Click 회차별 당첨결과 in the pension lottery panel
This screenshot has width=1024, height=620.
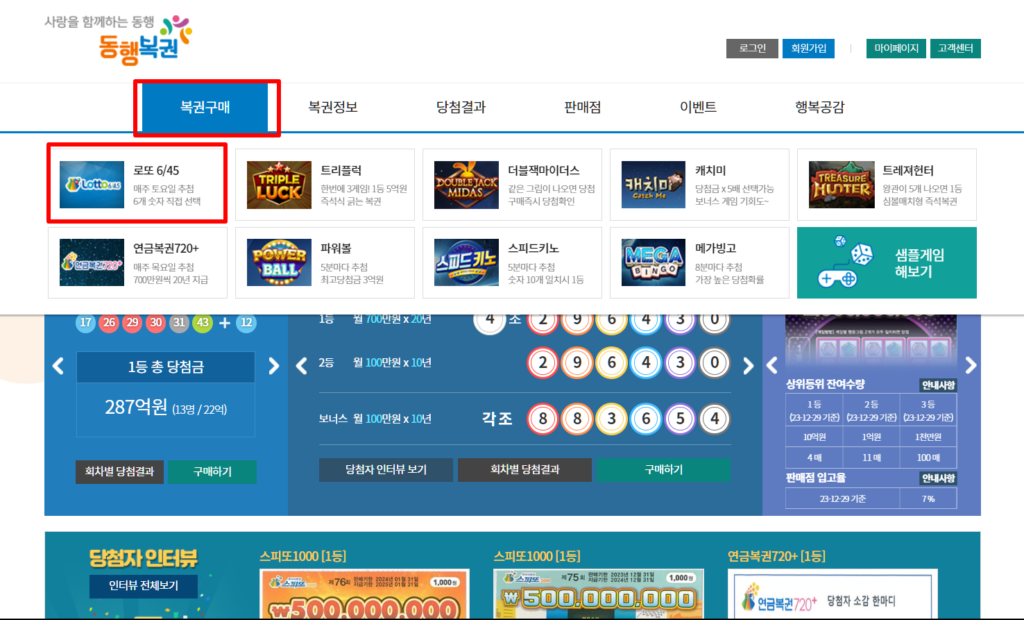point(525,470)
